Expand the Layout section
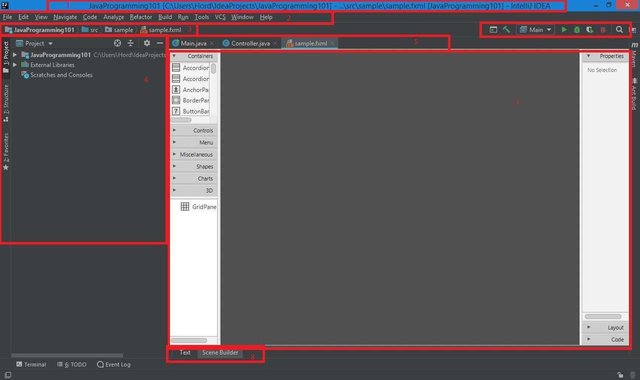Screen dimensions: 640x380 click(605, 327)
